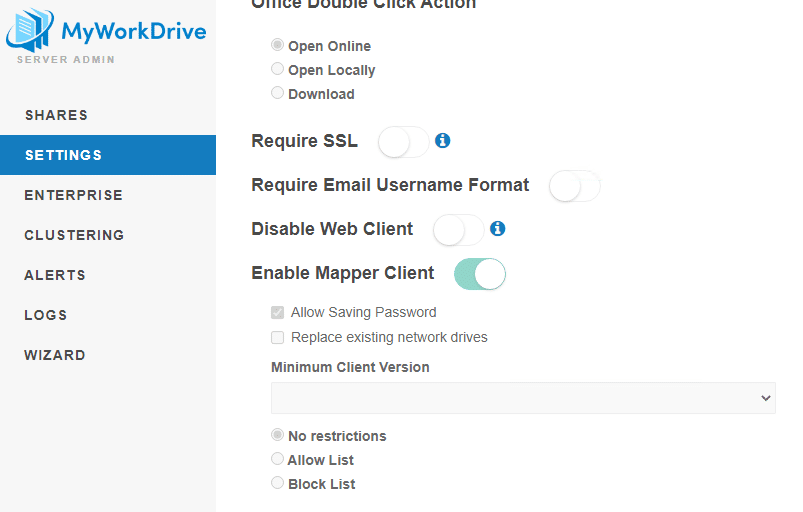Check Replace existing network drives
This screenshot has width=803, height=512.
pos(278,338)
